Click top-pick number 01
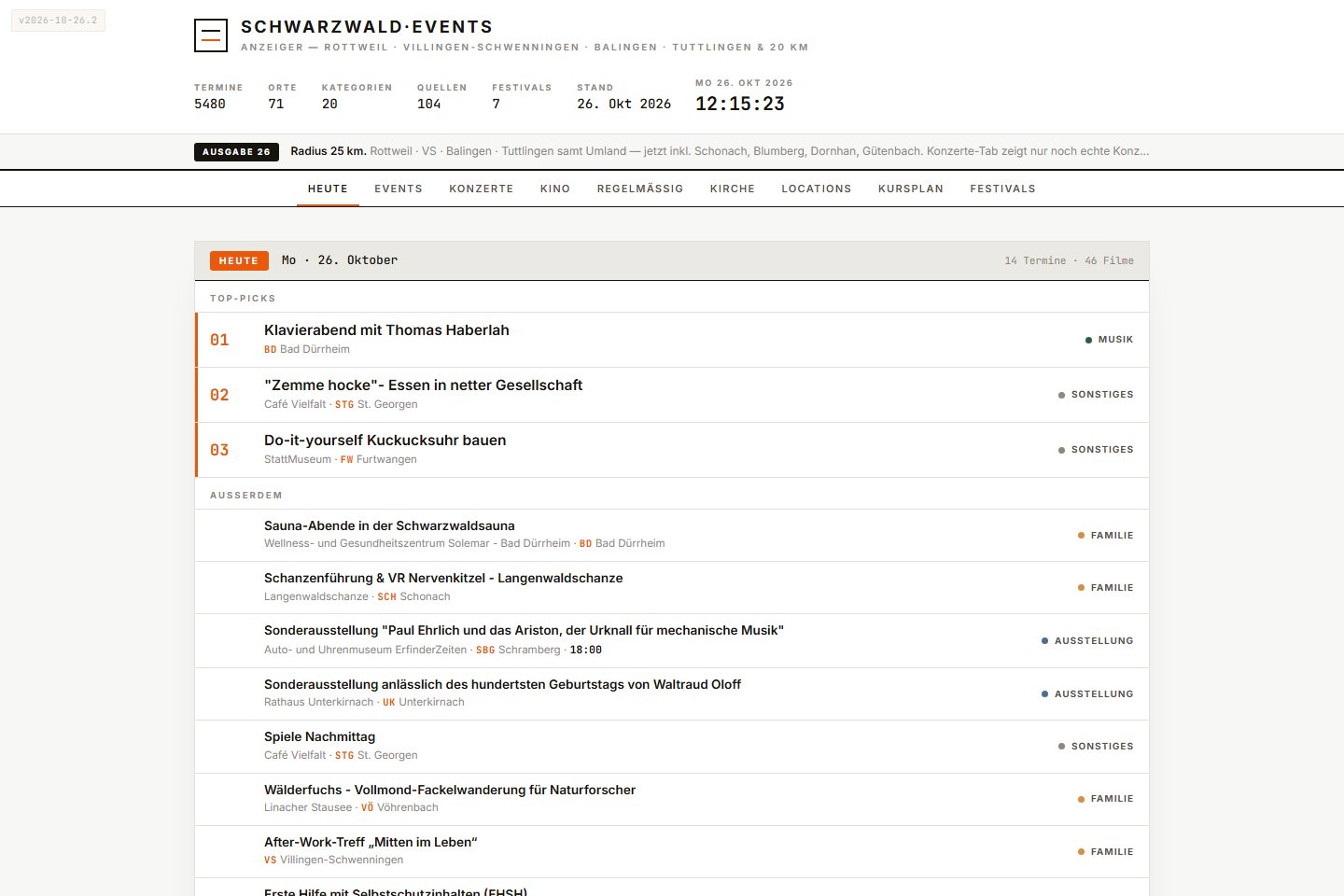The width and height of the screenshot is (1344, 896). pyautogui.click(x=219, y=340)
